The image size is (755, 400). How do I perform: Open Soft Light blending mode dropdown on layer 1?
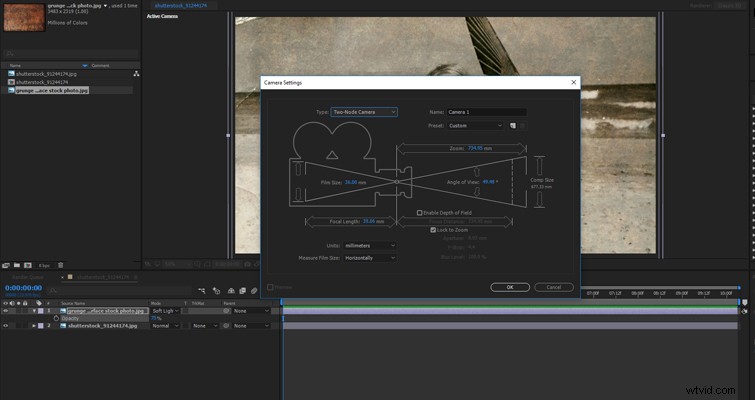point(165,311)
